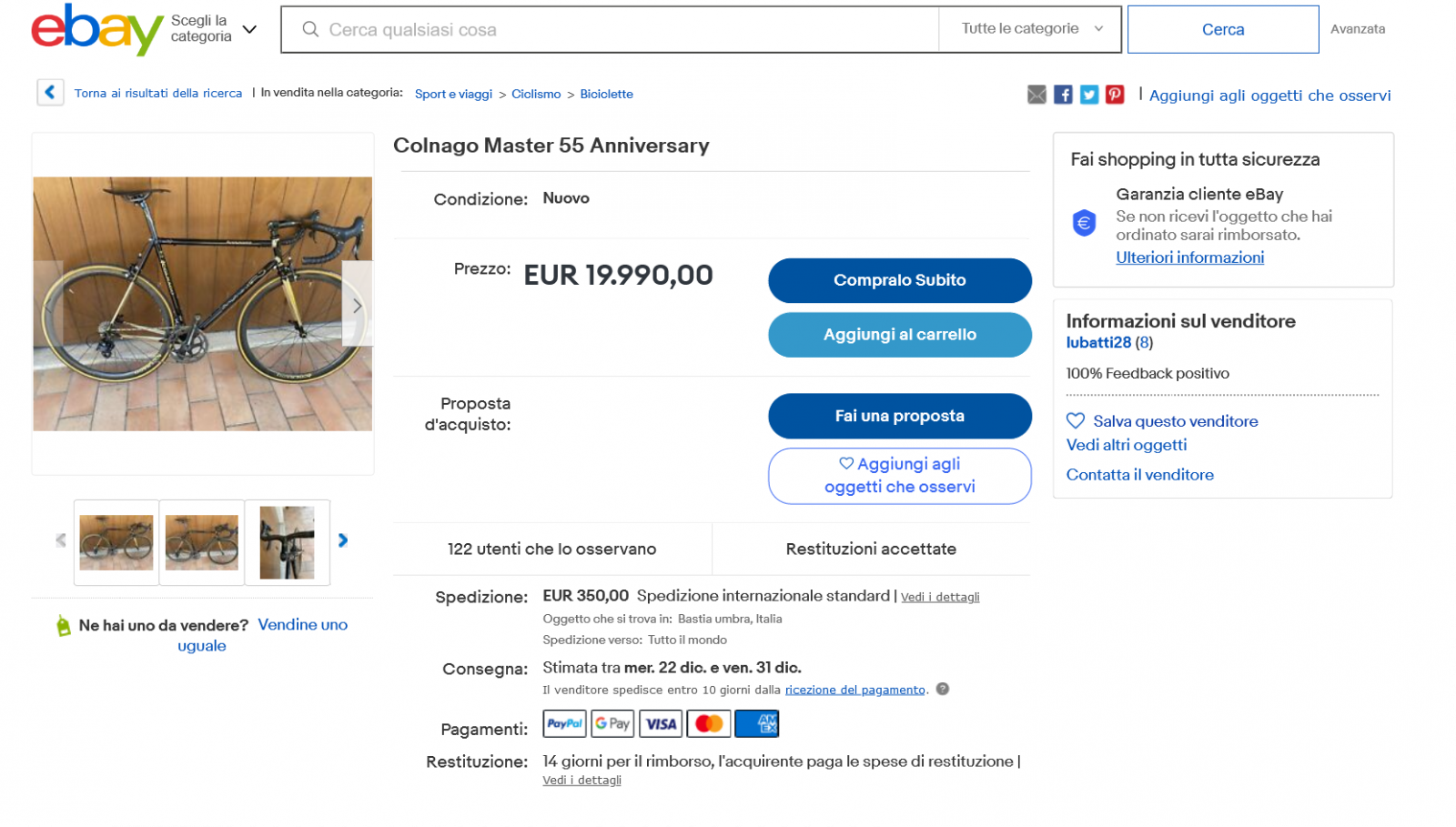Share listing on Facebook
The width and height of the screenshot is (1456, 827).
coord(1063,95)
